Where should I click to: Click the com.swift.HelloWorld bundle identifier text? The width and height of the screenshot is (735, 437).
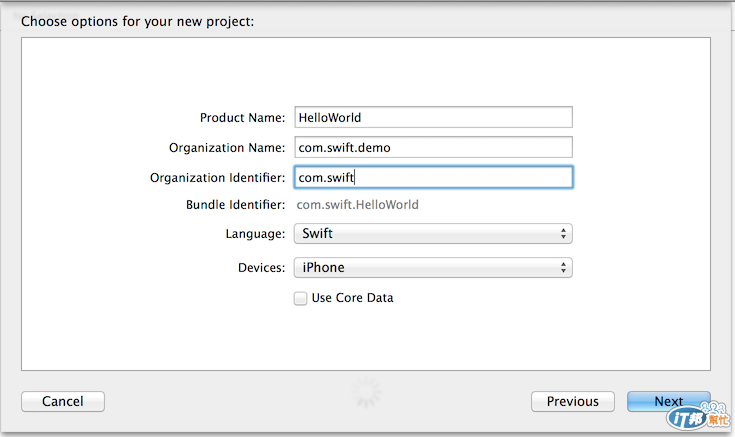358,205
